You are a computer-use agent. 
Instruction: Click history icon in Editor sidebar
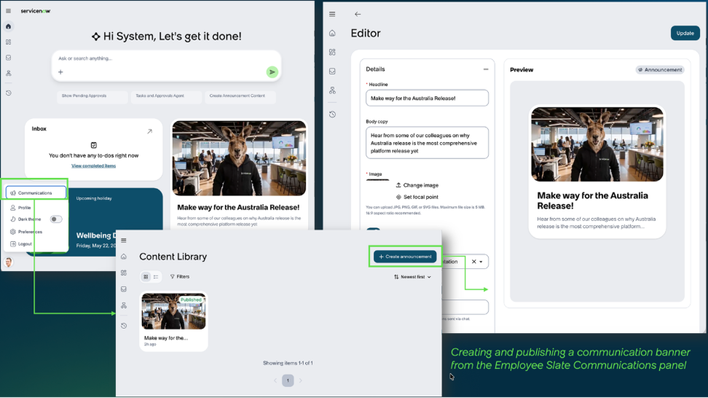tap(332, 114)
